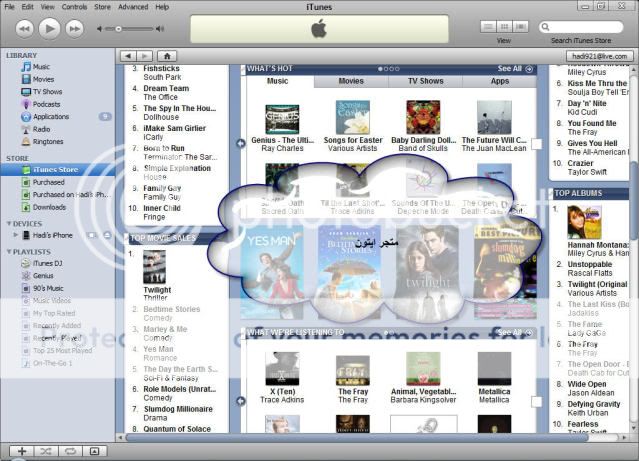Switch to grid view button
The width and height of the screenshot is (639, 461).
tap(504, 27)
